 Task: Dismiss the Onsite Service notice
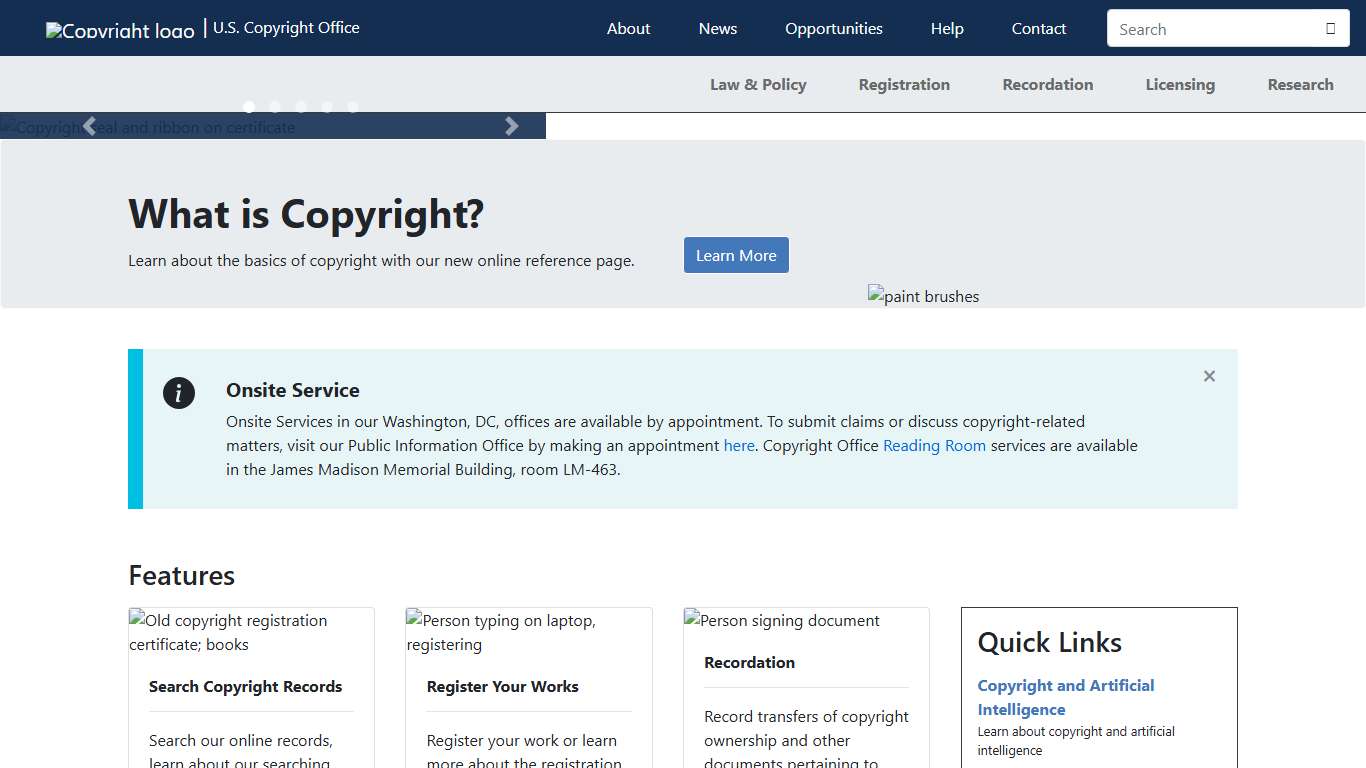pyautogui.click(x=1209, y=376)
